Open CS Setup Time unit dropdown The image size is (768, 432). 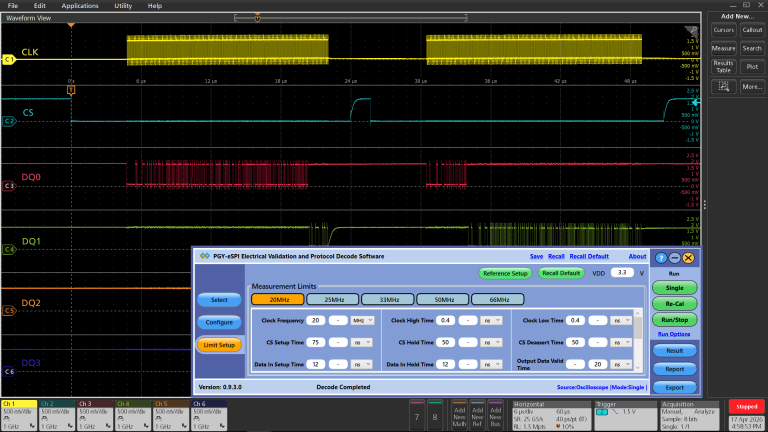tap(361, 342)
